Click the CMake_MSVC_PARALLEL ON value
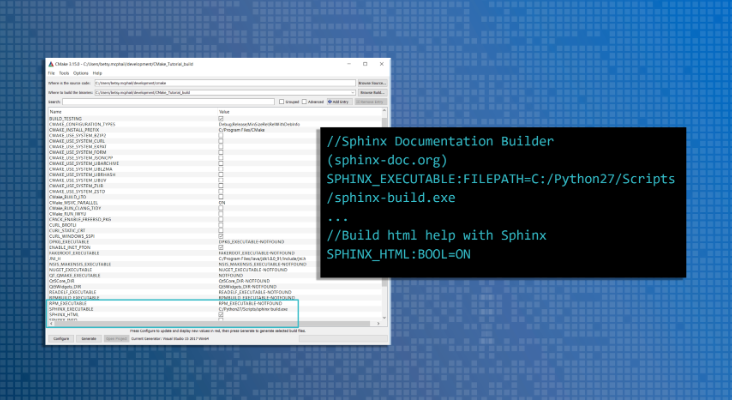The image size is (732, 400). point(222,203)
